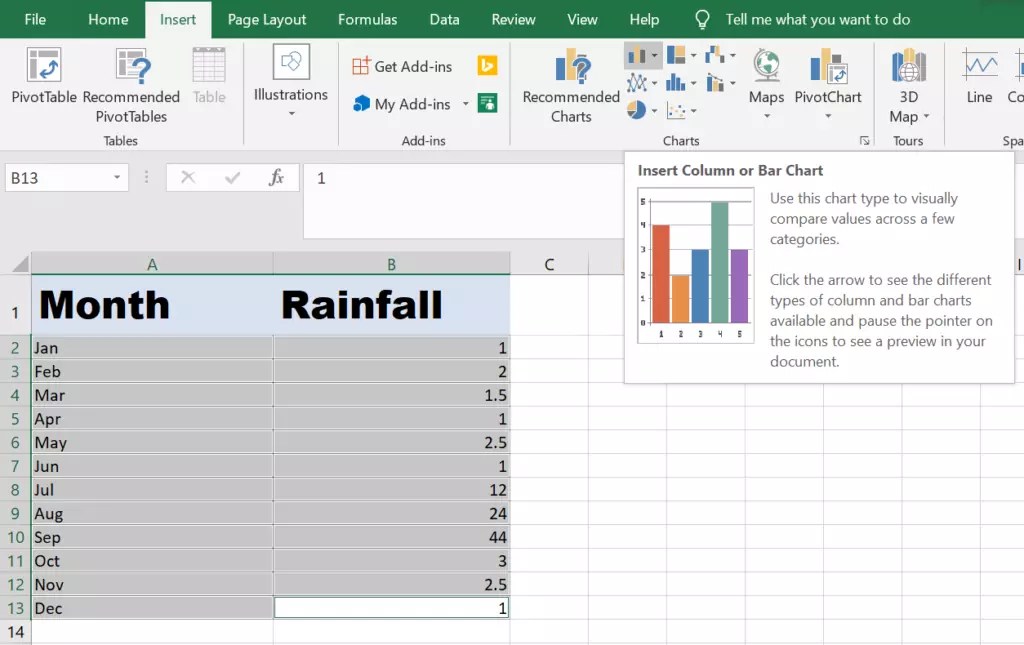1024x645 pixels.
Task: Select cell B2 containing Jan rainfall value
Action: pyautogui.click(x=390, y=347)
